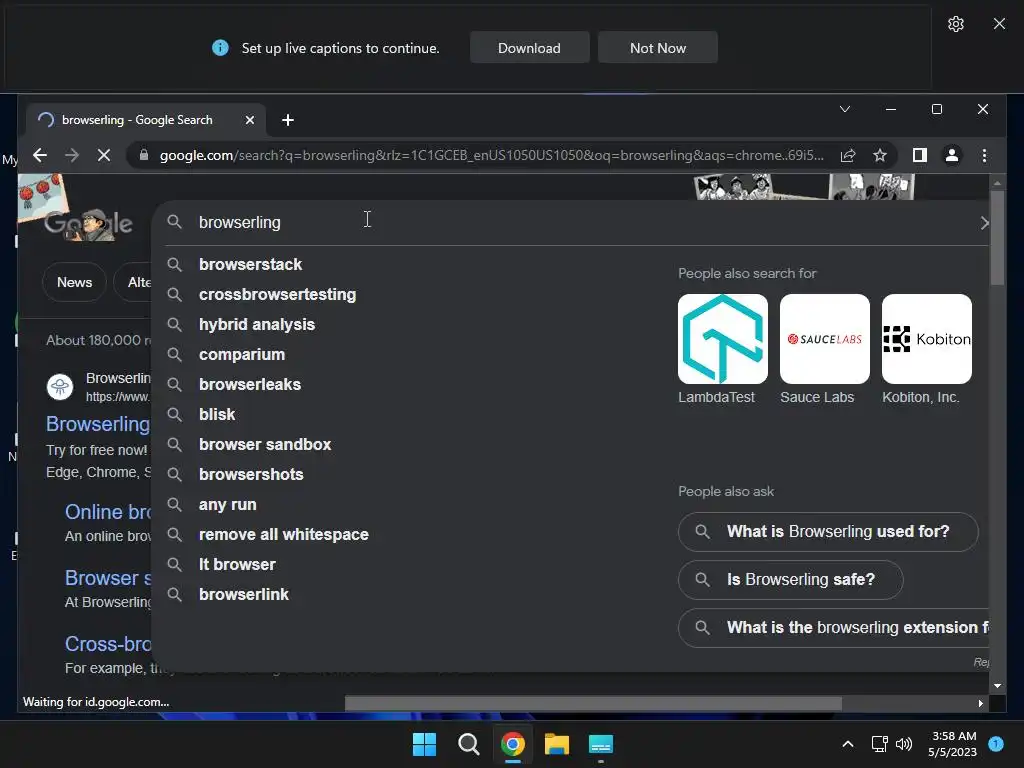Image resolution: width=1024 pixels, height=768 pixels.
Task: Select the any run suggestion
Action: (227, 505)
